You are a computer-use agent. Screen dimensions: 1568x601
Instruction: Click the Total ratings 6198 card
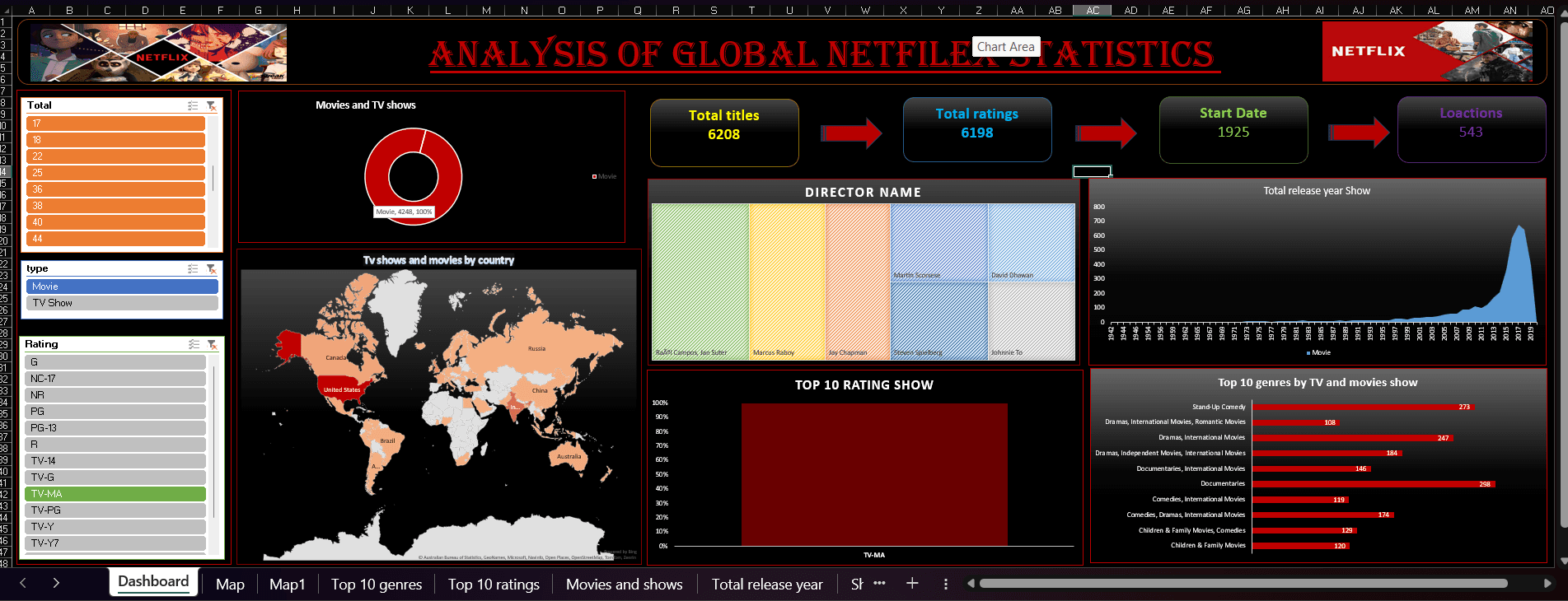977,130
